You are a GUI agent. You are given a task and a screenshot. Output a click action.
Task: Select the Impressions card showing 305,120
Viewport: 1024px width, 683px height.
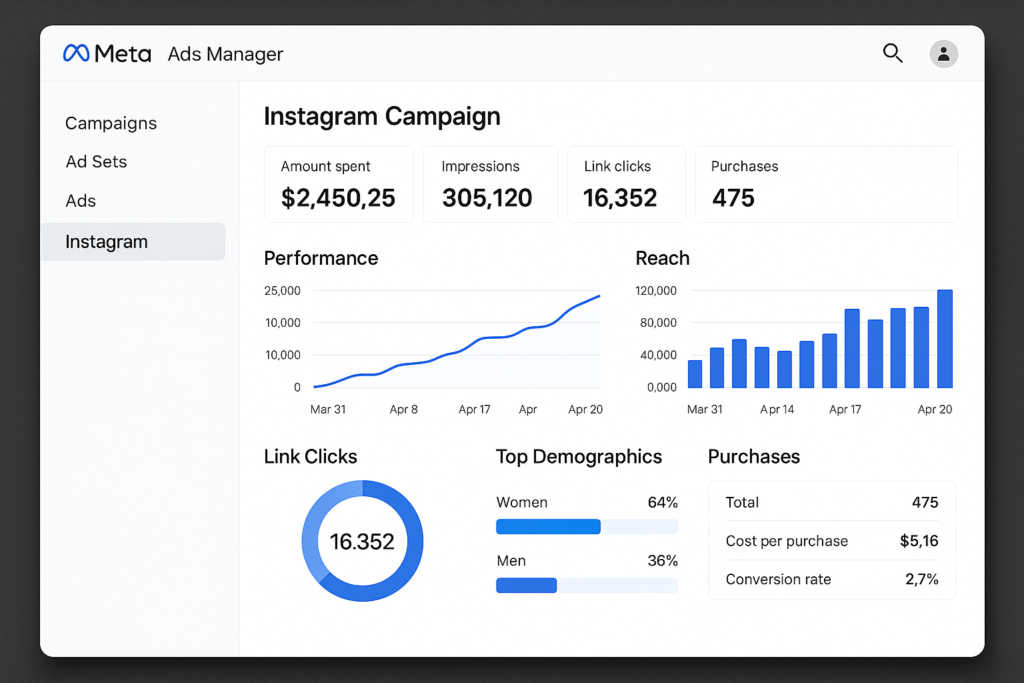(x=489, y=184)
